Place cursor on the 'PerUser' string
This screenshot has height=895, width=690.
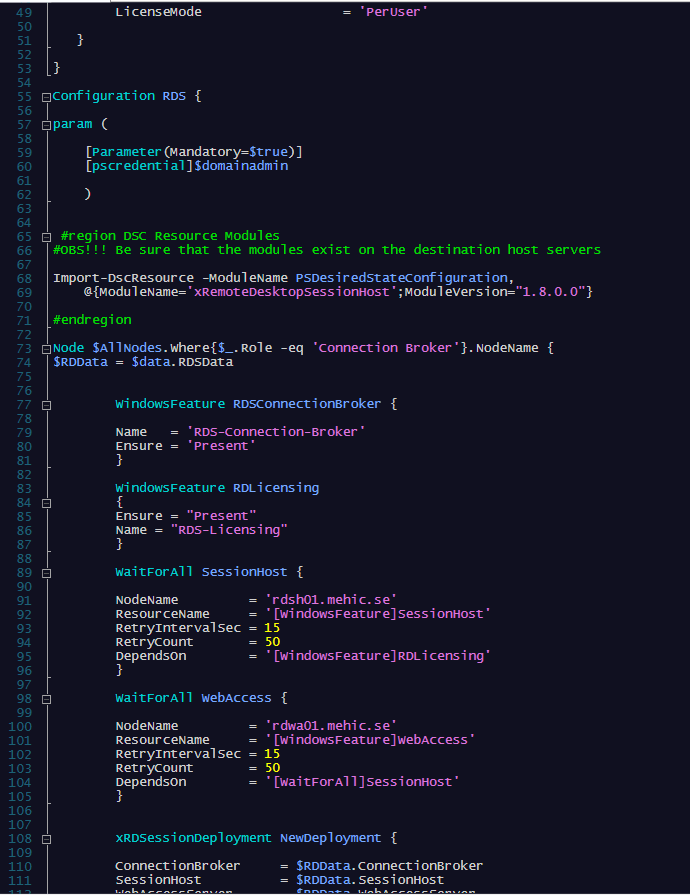tap(394, 13)
